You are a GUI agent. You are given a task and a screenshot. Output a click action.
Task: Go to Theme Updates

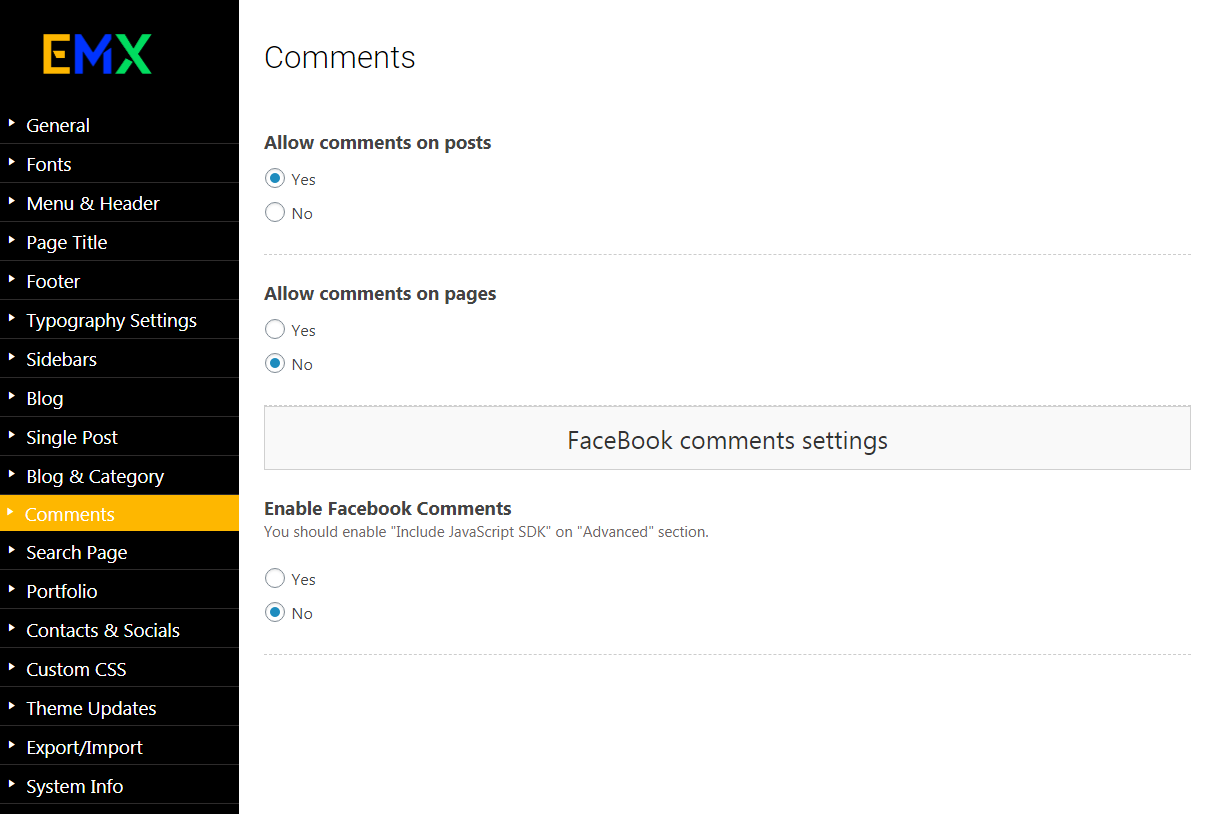(91, 708)
